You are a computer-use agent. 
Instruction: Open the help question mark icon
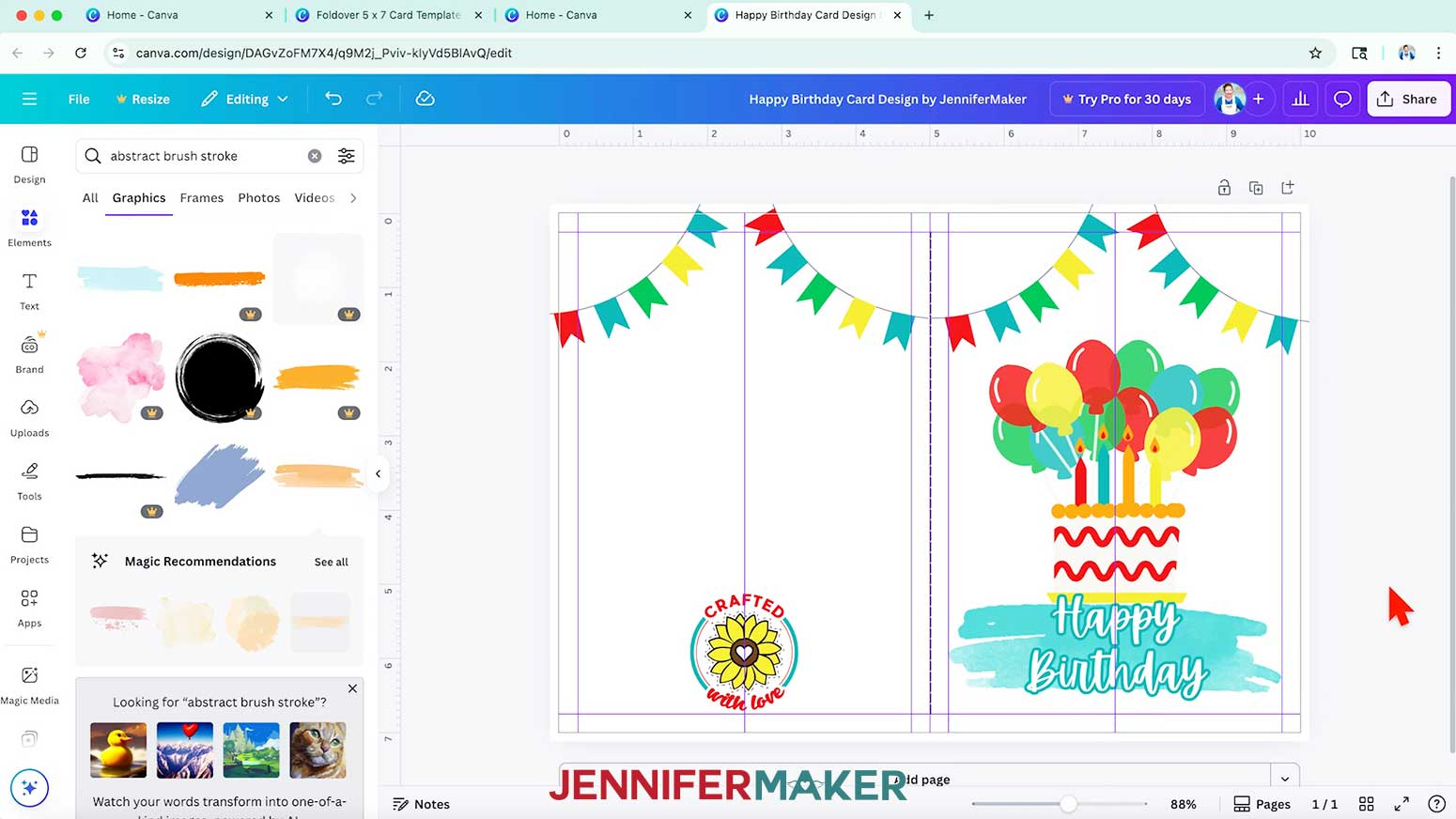coord(1436,804)
